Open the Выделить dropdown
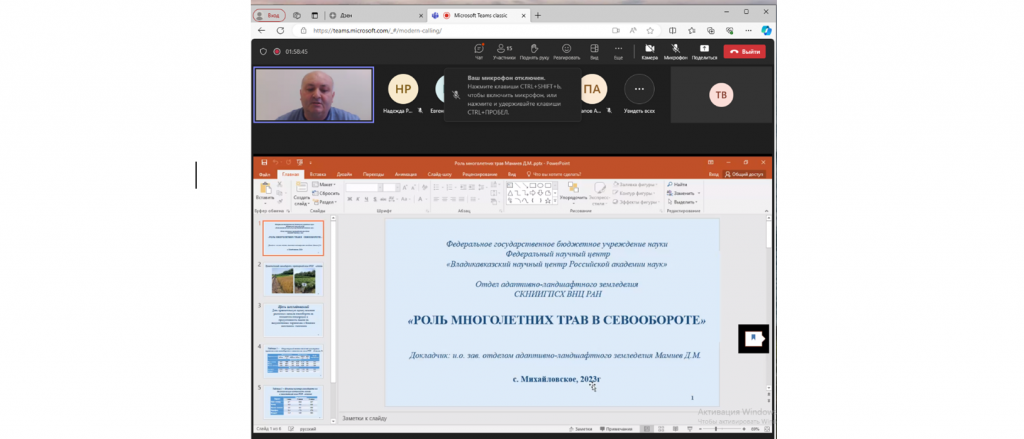1024x439 pixels. click(682, 202)
